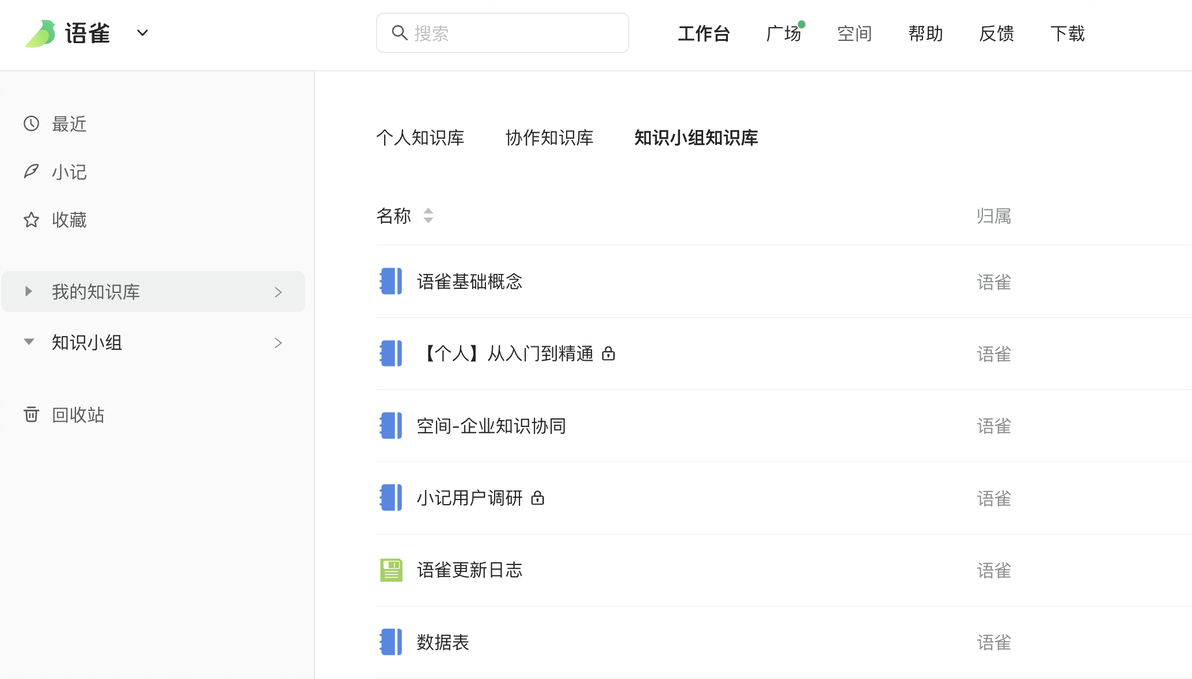Click the Yuque bird logo
The width and height of the screenshot is (1192, 679).
(40, 33)
